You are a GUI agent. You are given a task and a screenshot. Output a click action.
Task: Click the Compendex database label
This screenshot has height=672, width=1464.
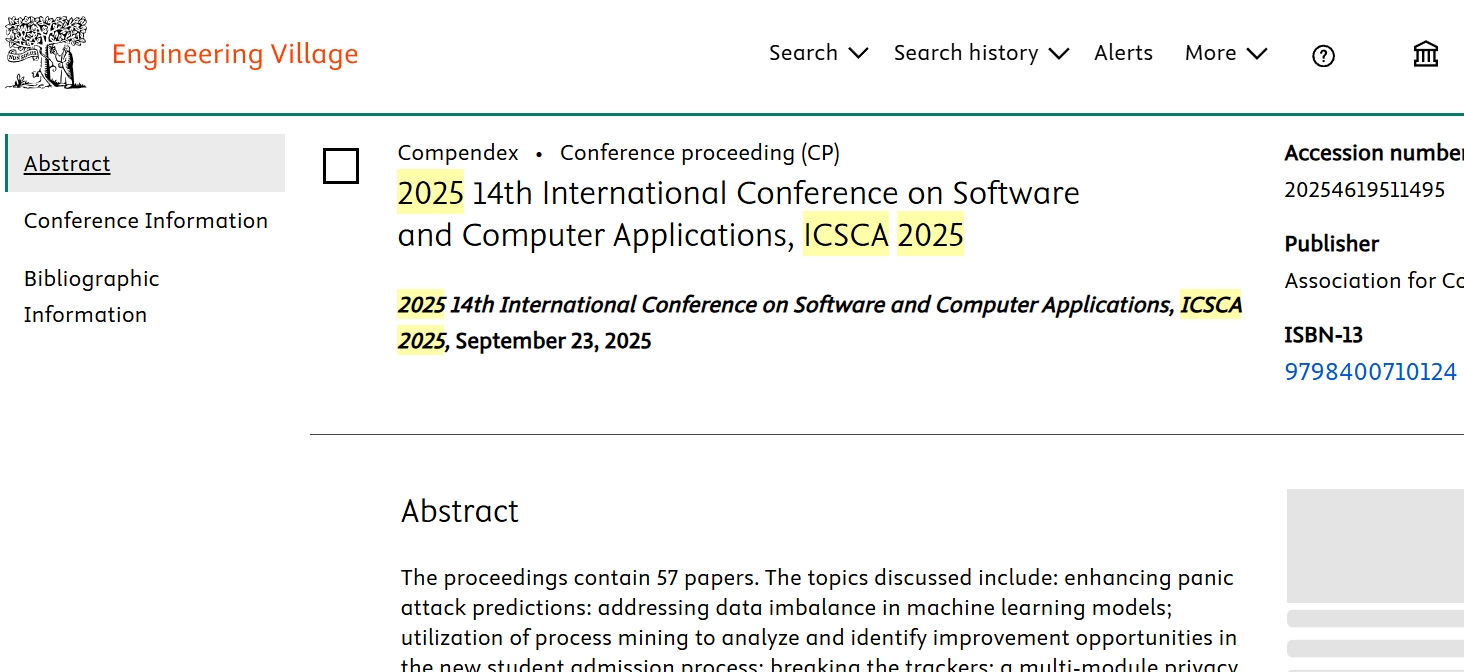point(458,153)
